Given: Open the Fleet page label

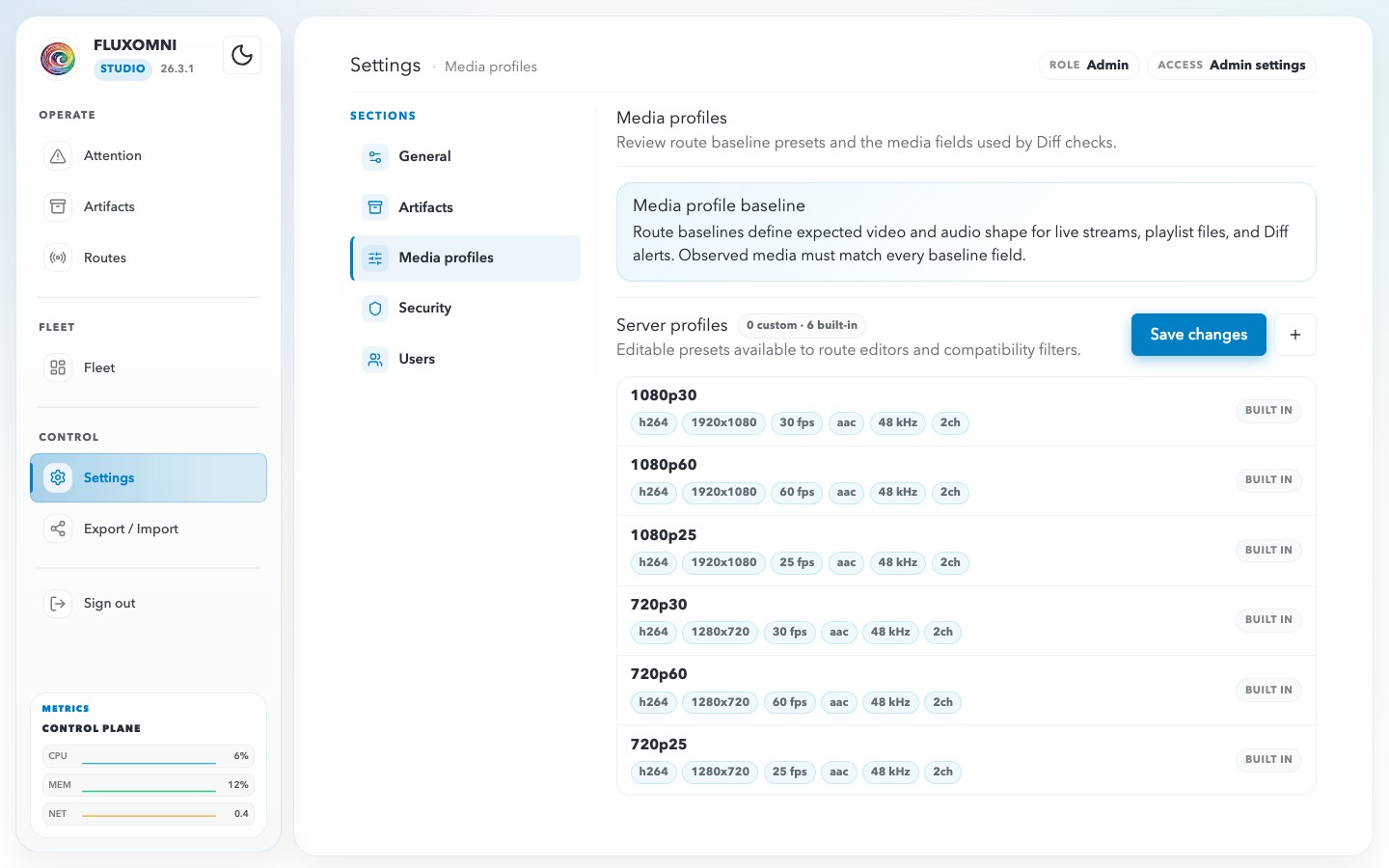Looking at the screenshot, I should pos(99,367).
